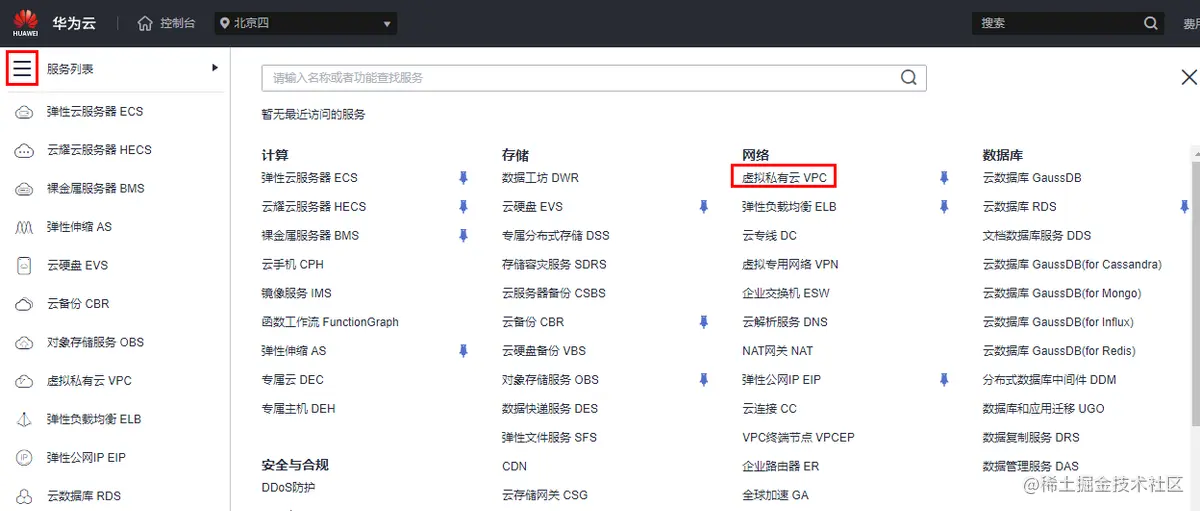Toggle pin for 裸金属服务器 BMS in 计算

point(463,236)
